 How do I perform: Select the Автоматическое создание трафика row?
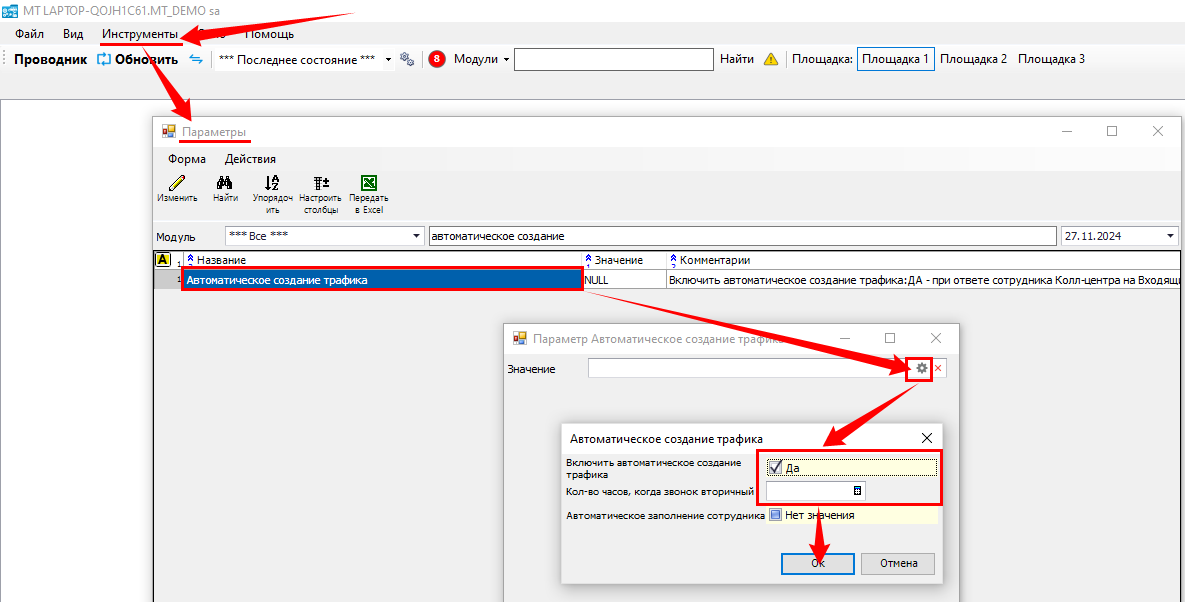tap(382, 280)
